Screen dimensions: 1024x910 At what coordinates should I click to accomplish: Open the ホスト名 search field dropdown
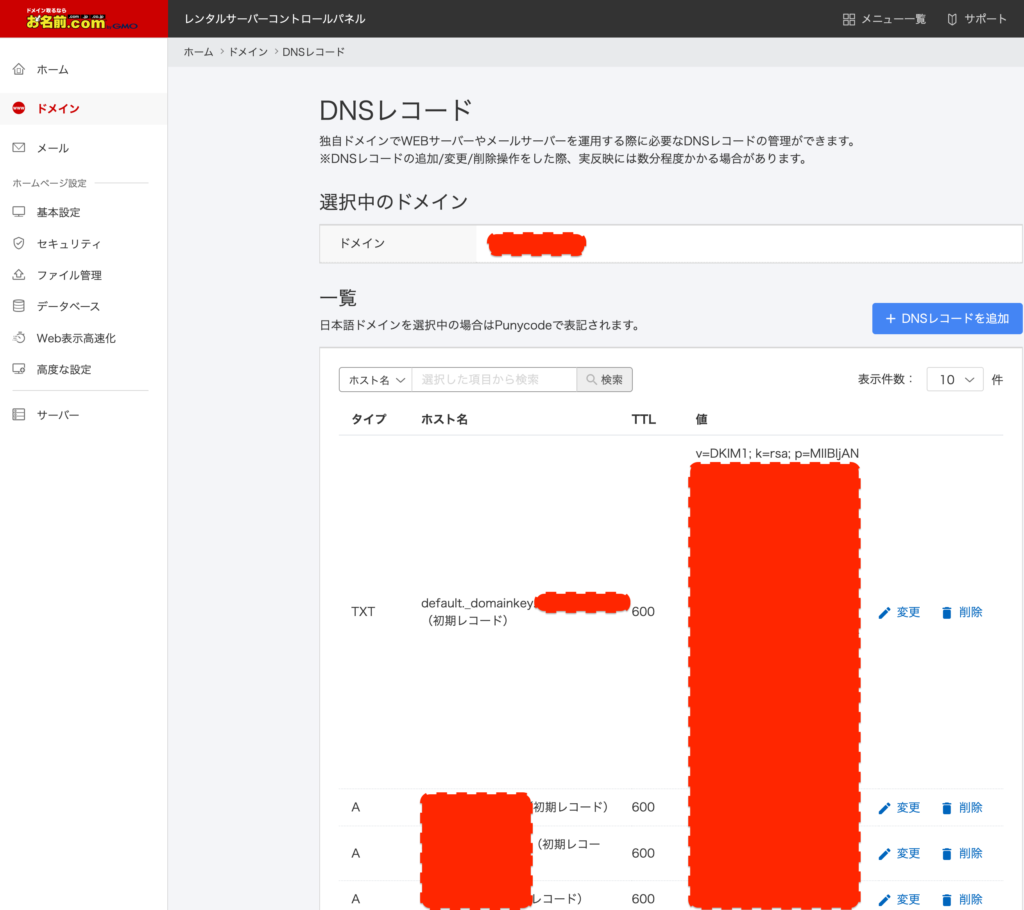tap(375, 379)
